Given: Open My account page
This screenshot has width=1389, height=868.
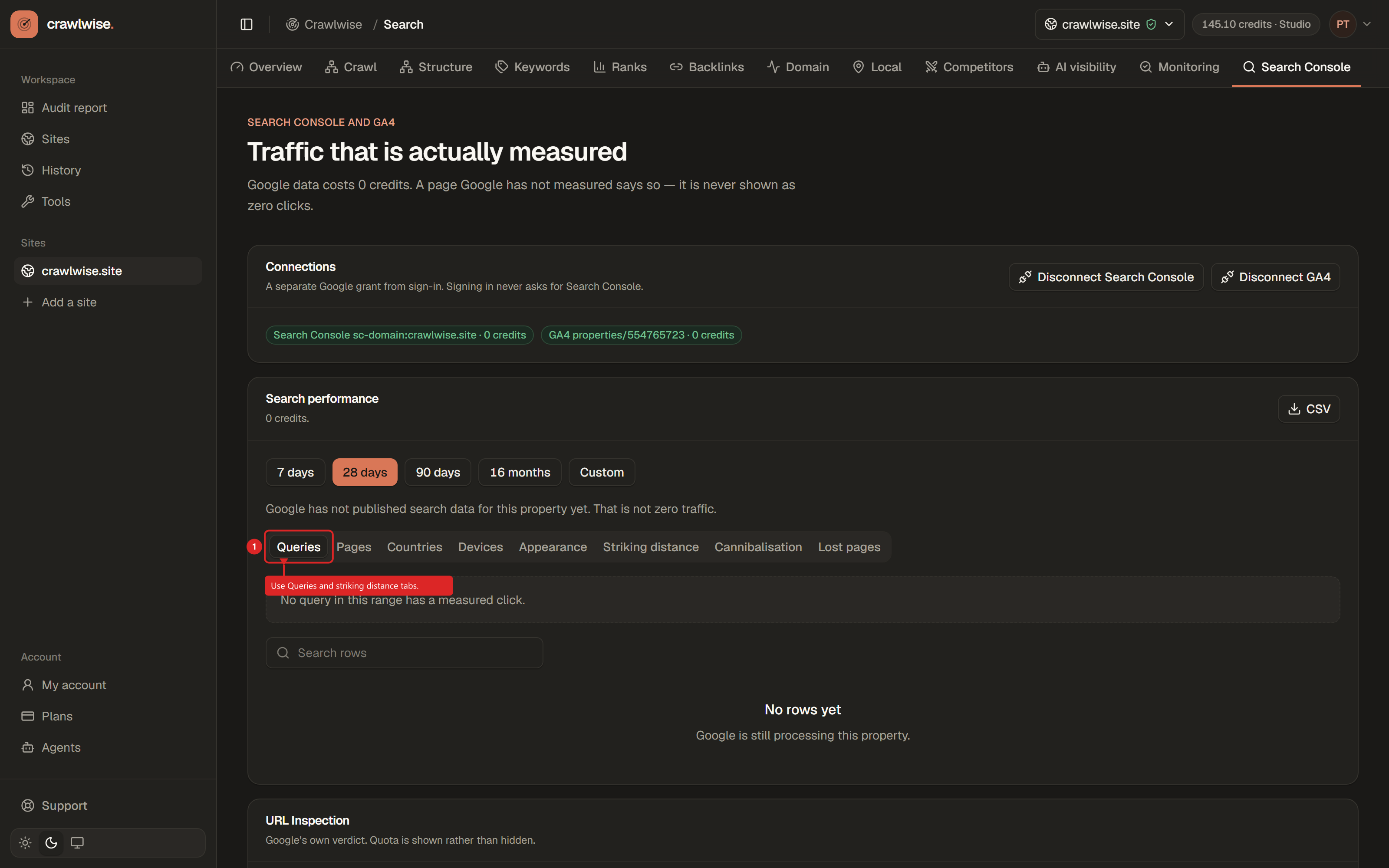Looking at the screenshot, I should tap(108, 685).
